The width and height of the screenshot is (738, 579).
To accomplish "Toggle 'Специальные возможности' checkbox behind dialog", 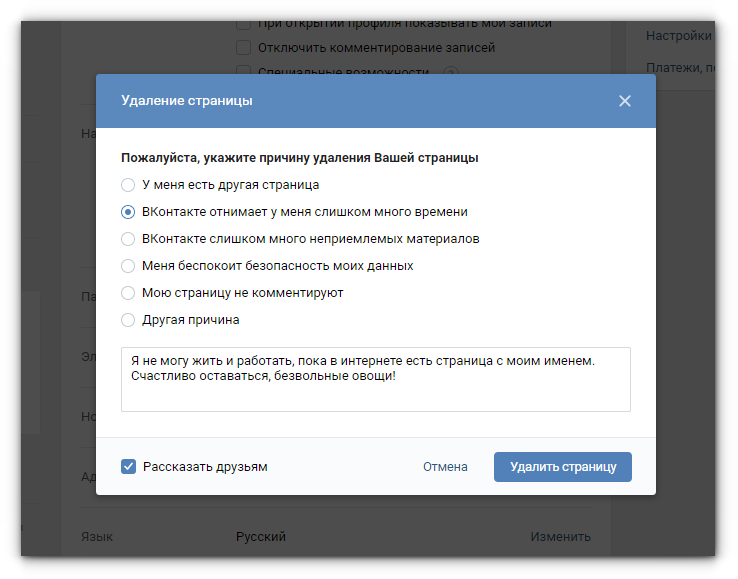I will pyautogui.click(x=243, y=71).
